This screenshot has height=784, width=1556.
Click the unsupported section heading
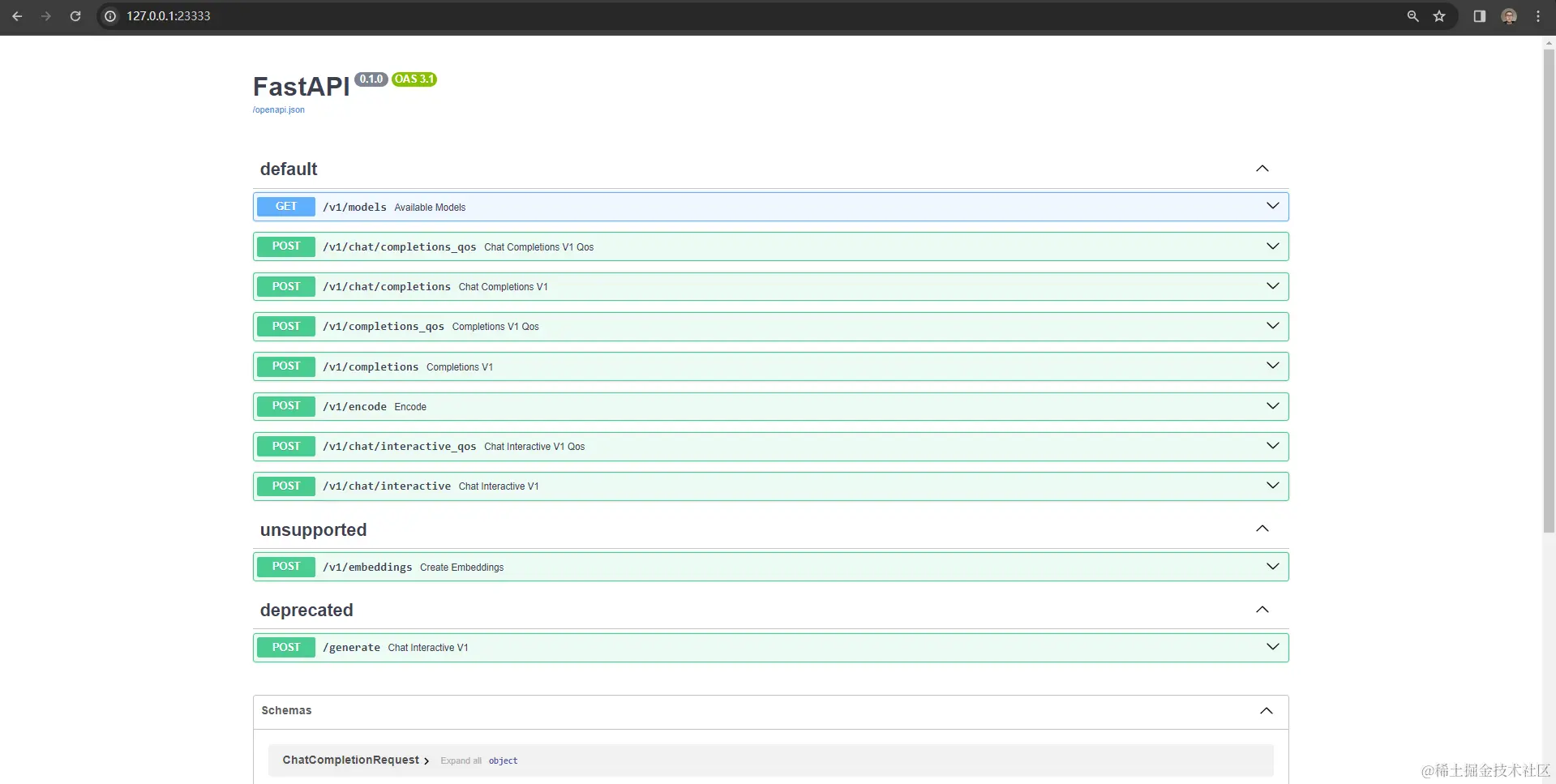click(x=313, y=529)
